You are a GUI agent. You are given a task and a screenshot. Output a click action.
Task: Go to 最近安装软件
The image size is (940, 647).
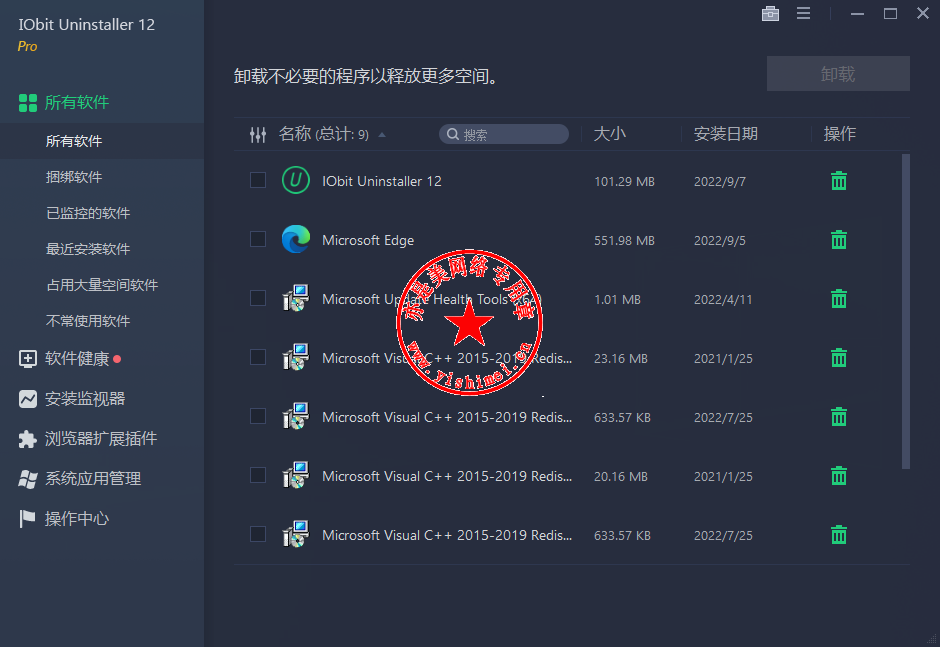pos(88,249)
